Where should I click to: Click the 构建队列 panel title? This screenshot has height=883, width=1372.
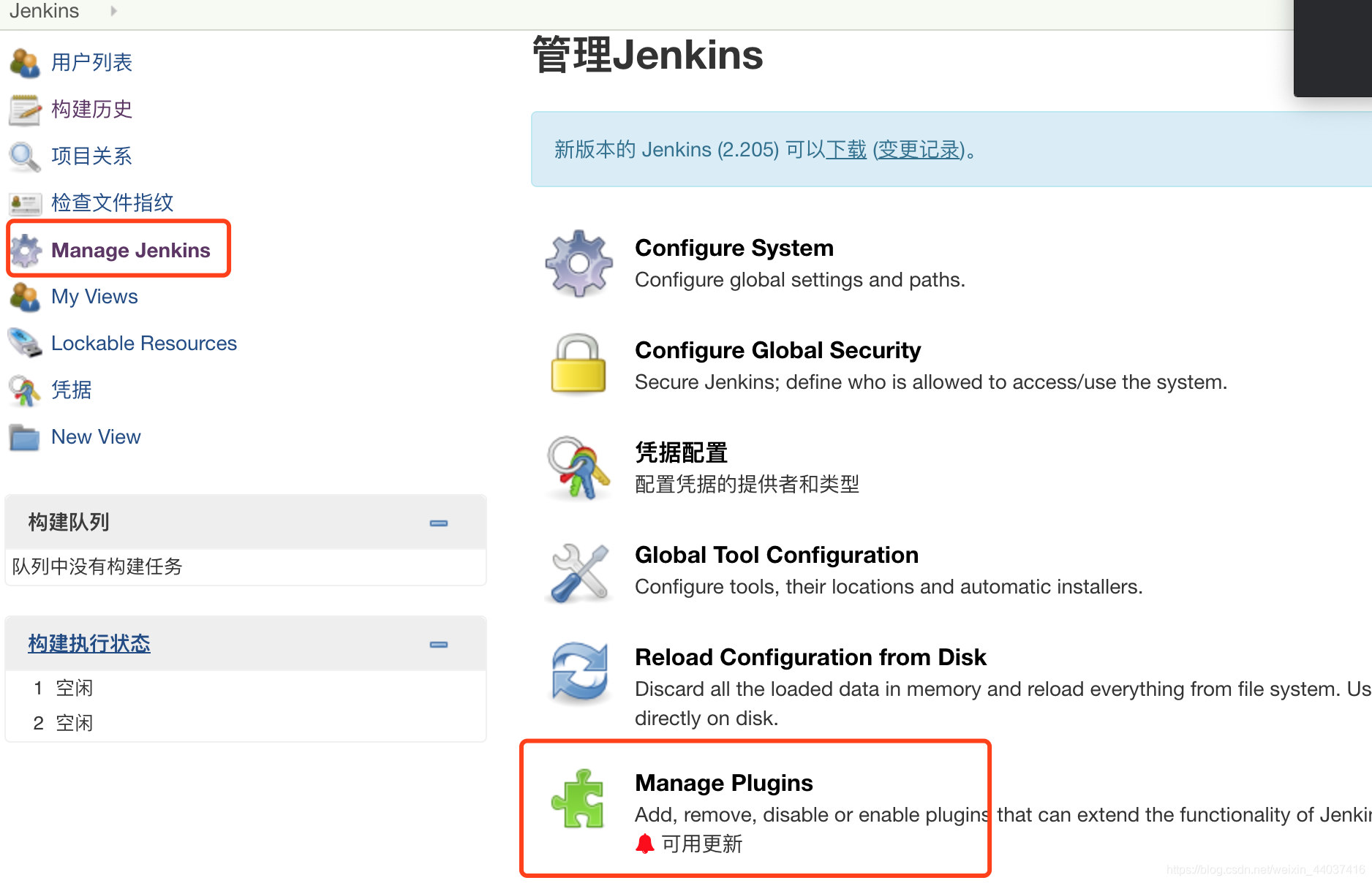[x=69, y=522]
